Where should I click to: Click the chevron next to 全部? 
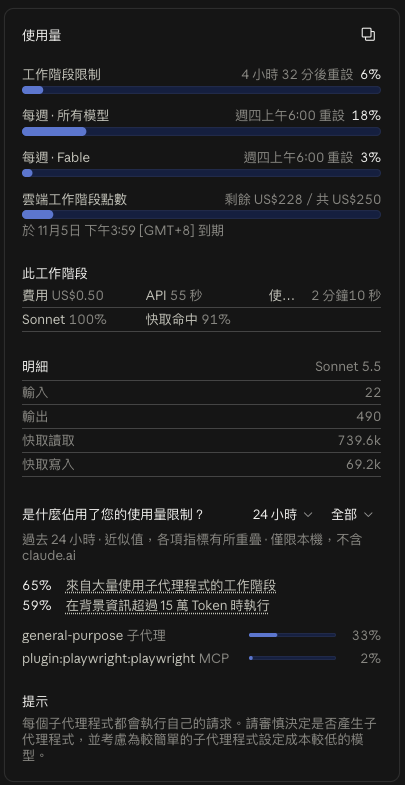point(368,515)
